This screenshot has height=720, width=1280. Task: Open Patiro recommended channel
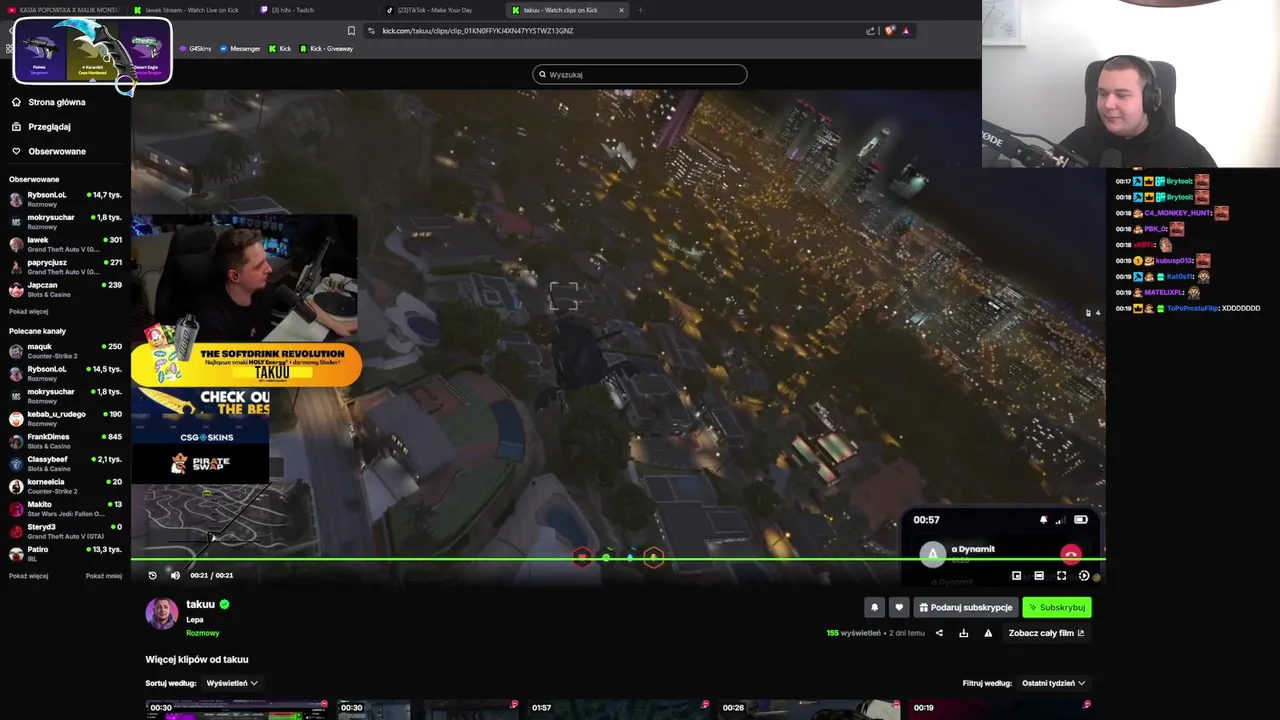(x=66, y=553)
